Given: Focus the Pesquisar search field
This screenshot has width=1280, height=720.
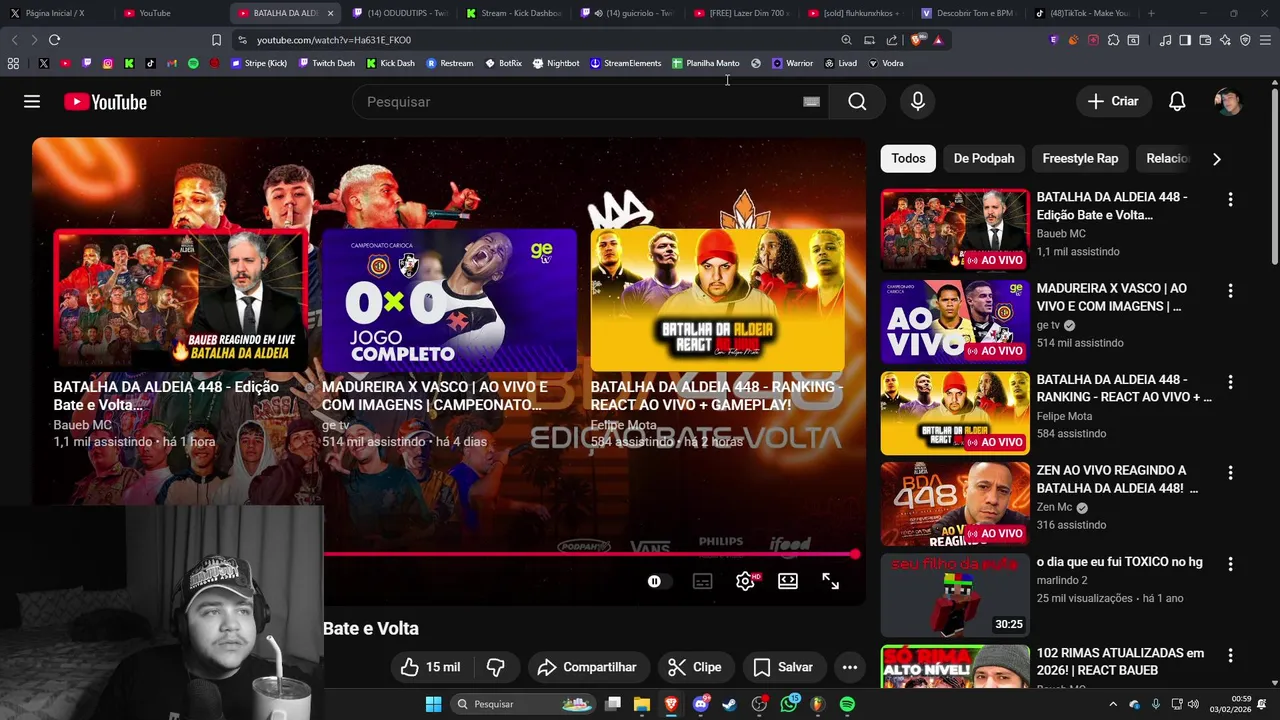Looking at the screenshot, I should coord(590,101).
